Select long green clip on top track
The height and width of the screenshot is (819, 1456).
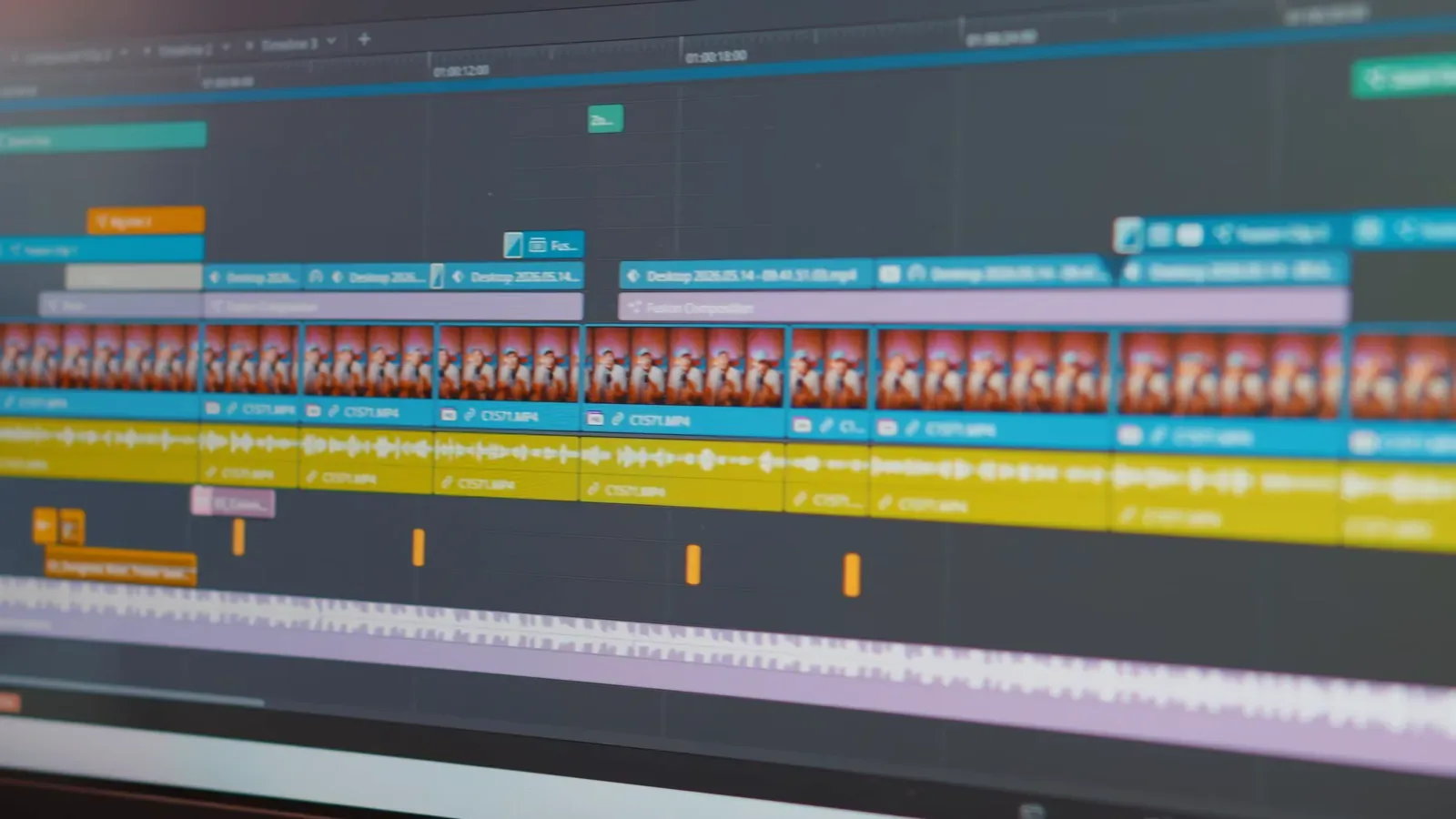[103, 137]
